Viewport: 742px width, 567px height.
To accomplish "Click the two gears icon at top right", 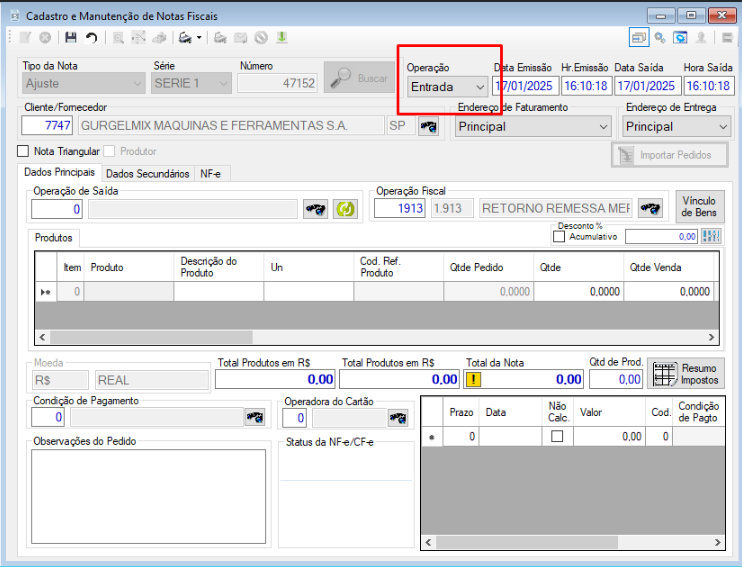I will 660,37.
